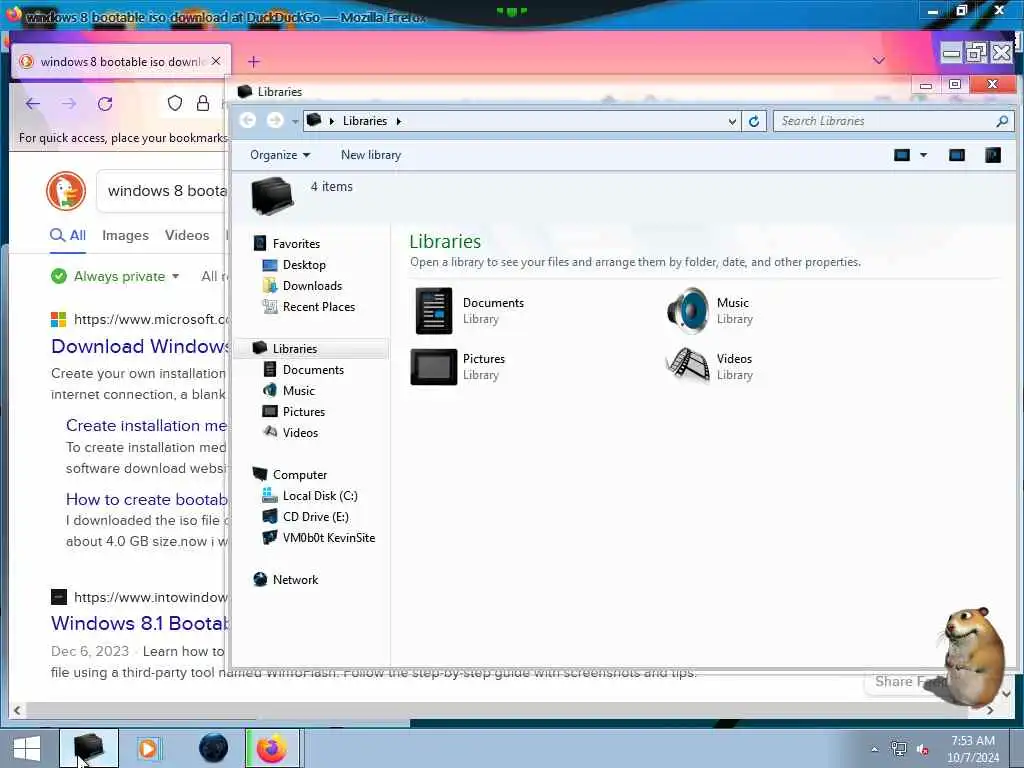Open Windows 8.1 Bootable result link
This screenshot has height=768, width=1024.
[x=140, y=623]
